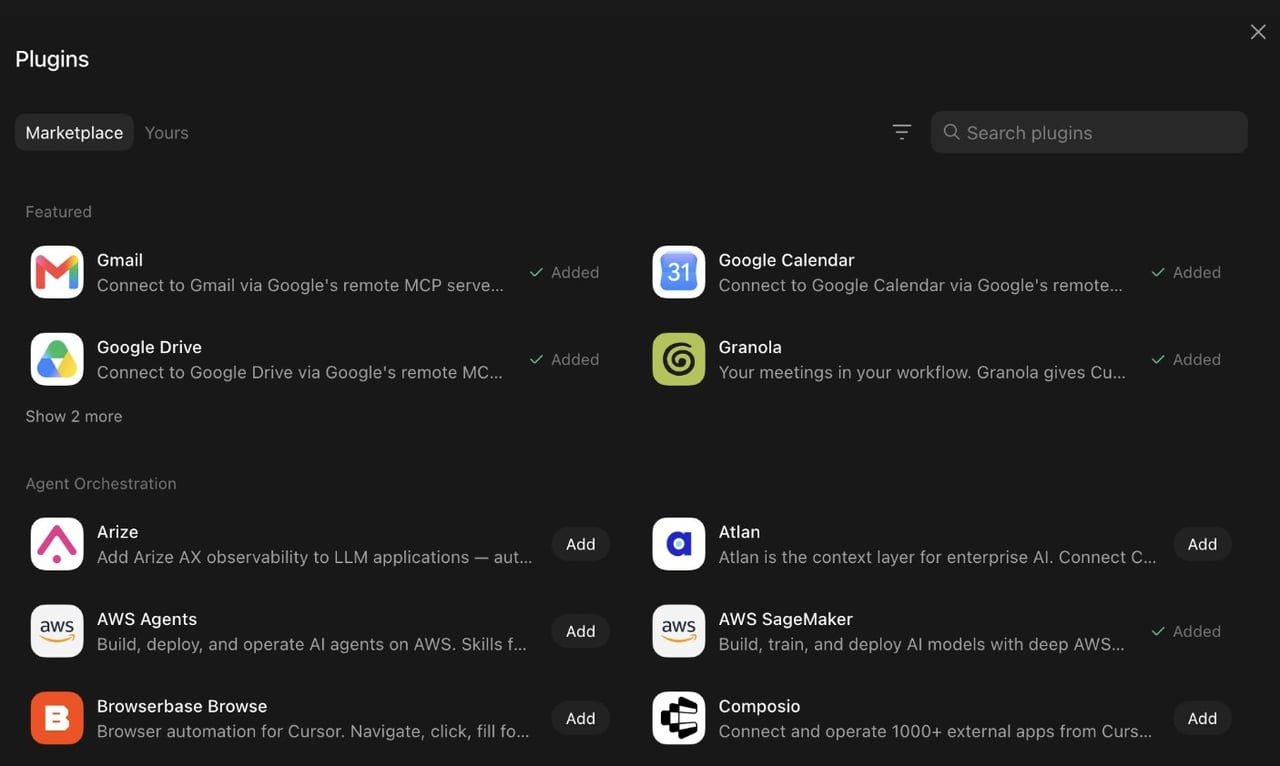Open the AWS SageMaker plugin title
The image size is (1280, 766).
pos(785,619)
